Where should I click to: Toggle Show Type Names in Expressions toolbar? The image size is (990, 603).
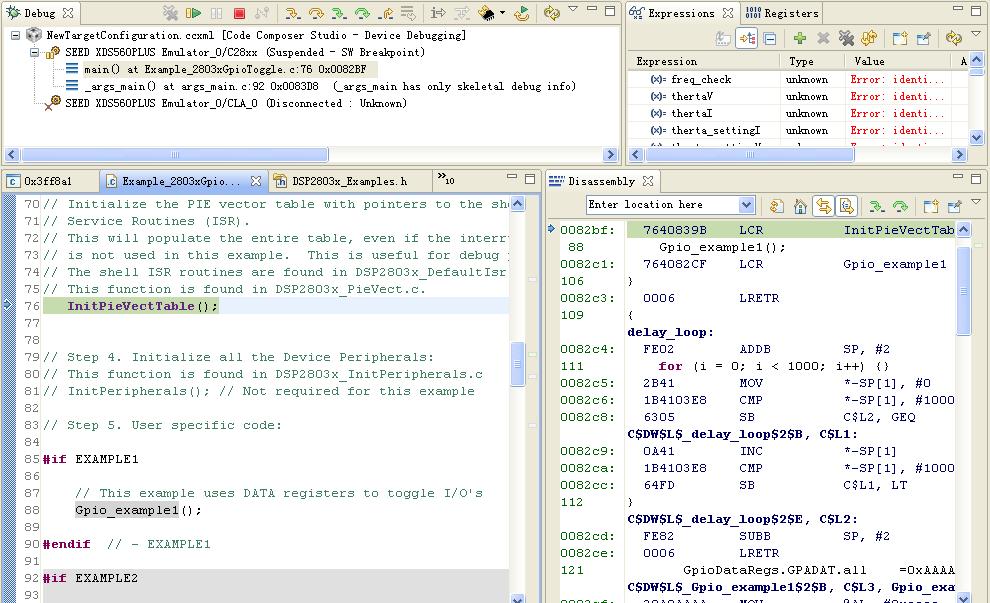click(x=723, y=39)
